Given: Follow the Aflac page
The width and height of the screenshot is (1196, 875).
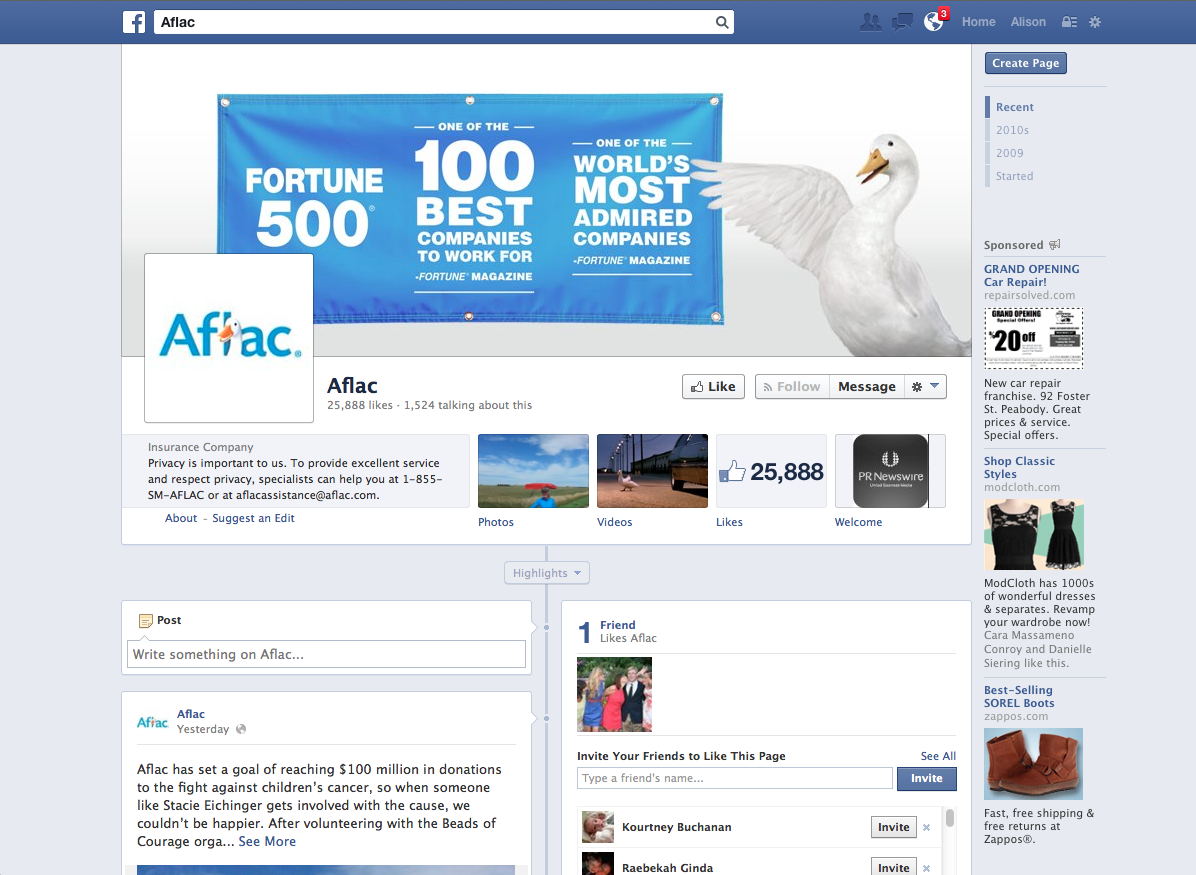Looking at the screenshot, I should coord(791,386).
